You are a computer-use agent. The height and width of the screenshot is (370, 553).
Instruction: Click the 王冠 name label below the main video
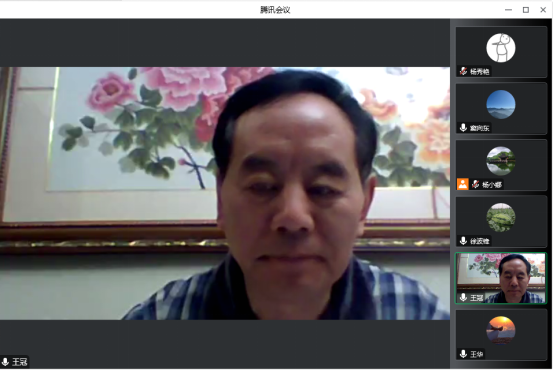(x=19, y=362)
